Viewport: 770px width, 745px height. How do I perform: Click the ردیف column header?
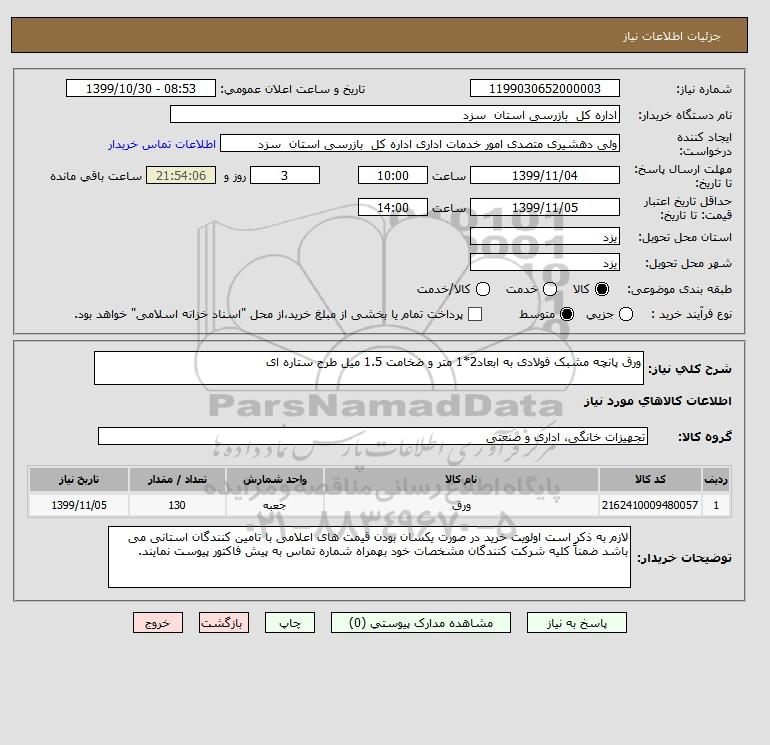(716, 479)
